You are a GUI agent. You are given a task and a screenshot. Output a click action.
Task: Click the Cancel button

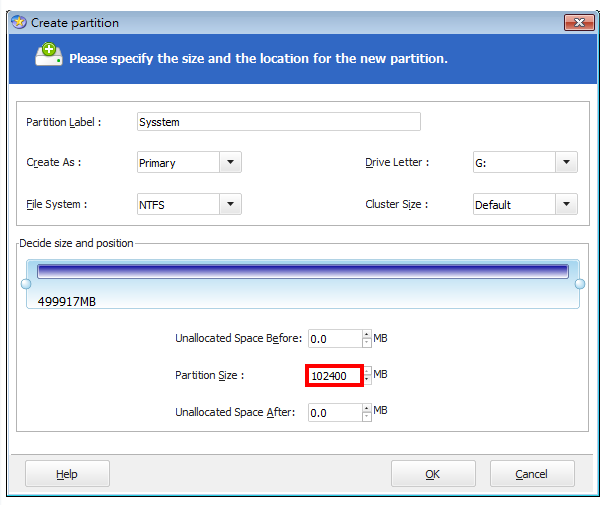(532, 474)
